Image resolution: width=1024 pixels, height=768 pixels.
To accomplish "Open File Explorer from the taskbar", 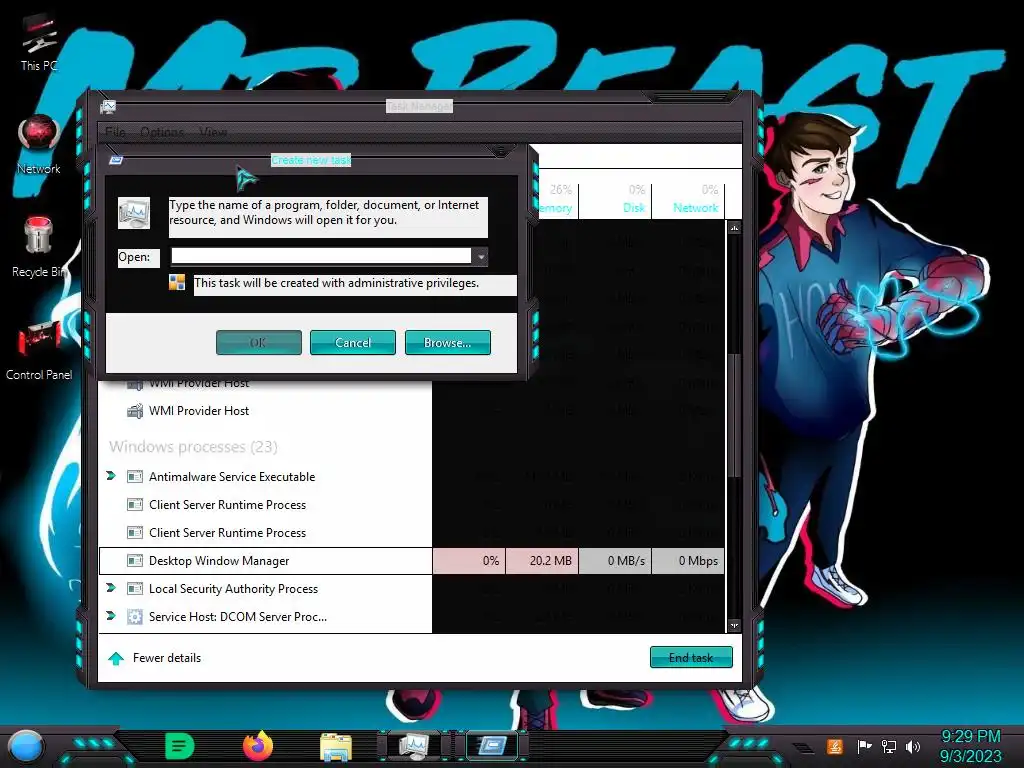I will [336, 746].
